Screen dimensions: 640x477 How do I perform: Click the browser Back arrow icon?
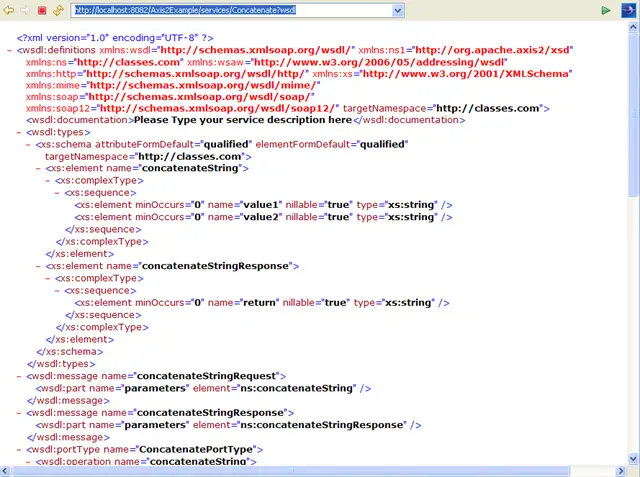coord(9,10)
